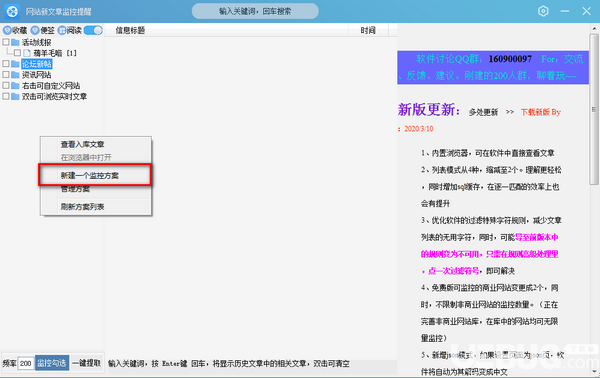This screenshot has width=600, height=378.
Task: Click the 便签 notes icon
Action: 35,30
